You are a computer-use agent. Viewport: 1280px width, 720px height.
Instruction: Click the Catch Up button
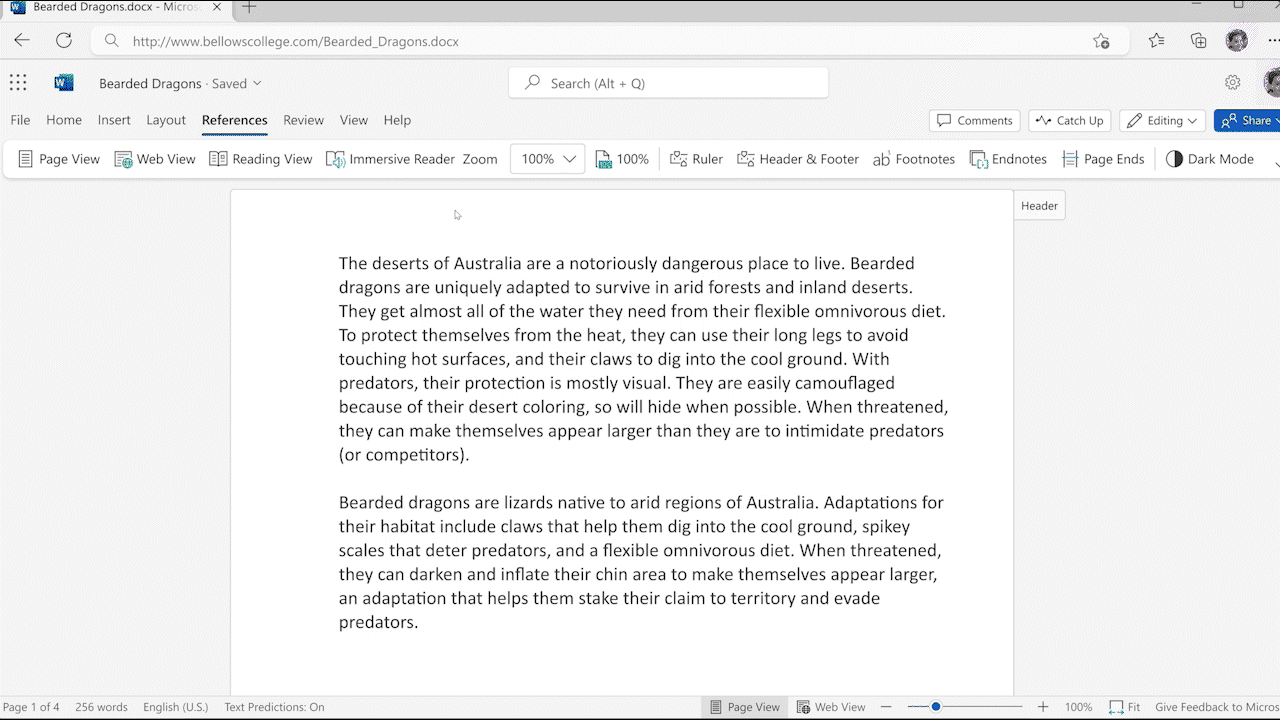(x=1069, y=121)
